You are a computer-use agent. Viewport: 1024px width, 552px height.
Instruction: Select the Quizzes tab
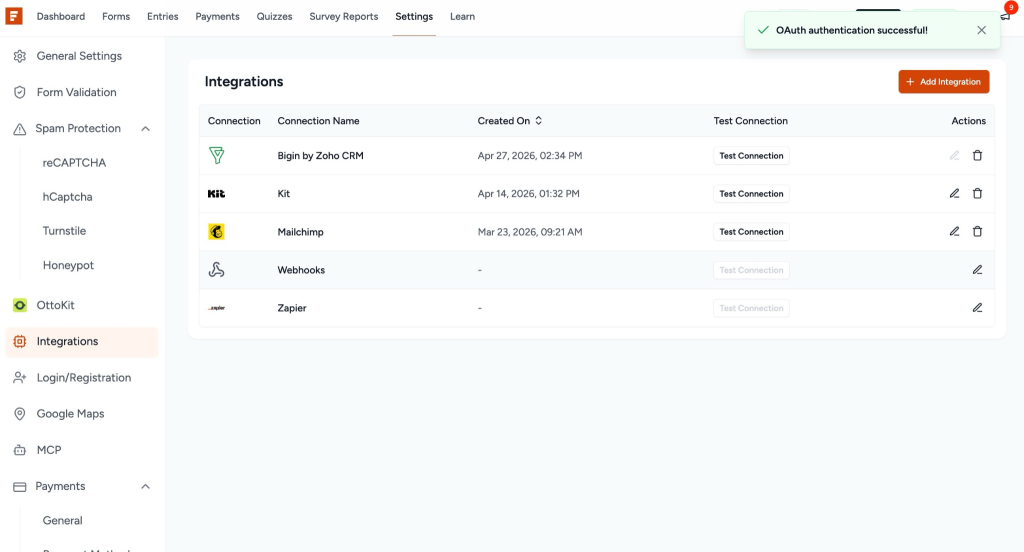[274, 16]
